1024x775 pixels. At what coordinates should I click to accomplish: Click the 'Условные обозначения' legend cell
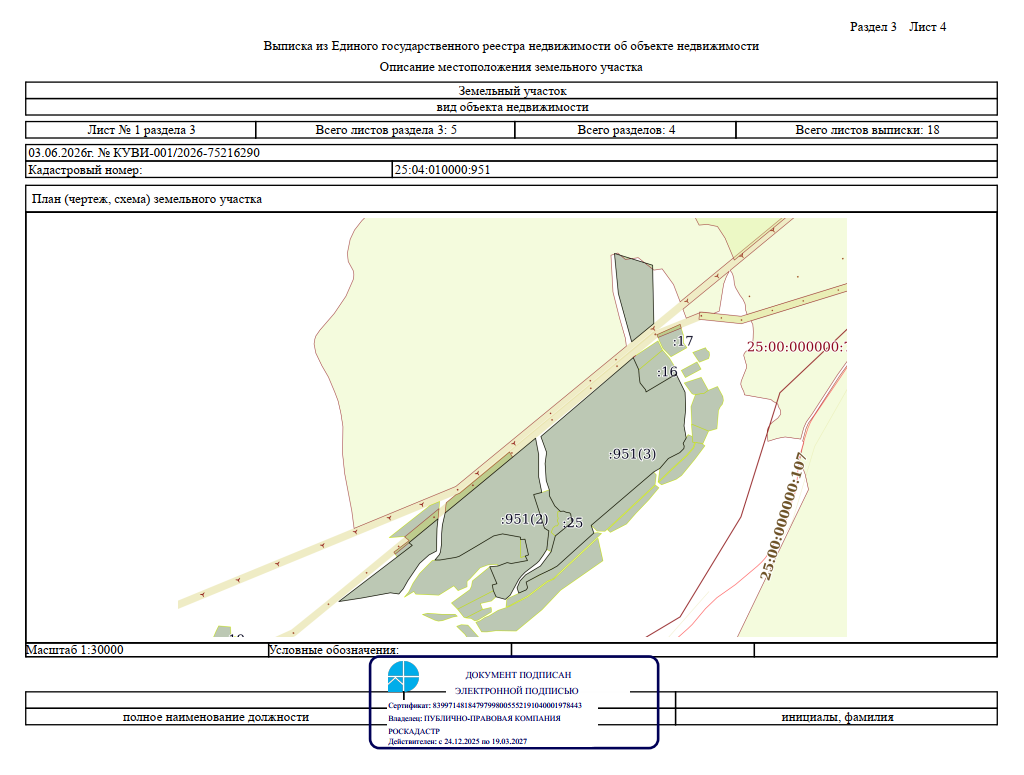pos(390,650)
